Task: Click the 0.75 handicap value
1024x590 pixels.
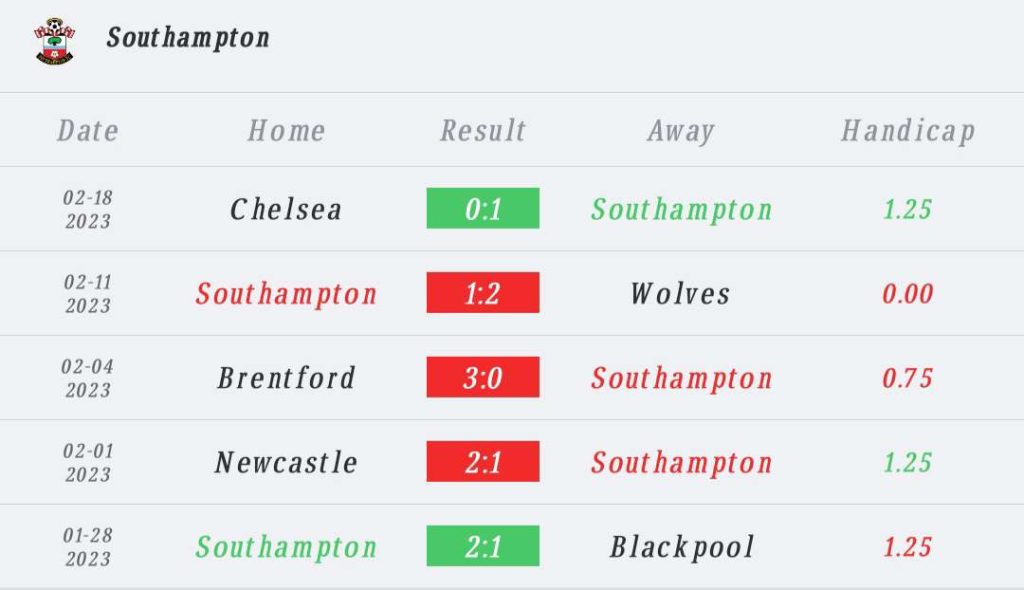Action: pos(908,378)
